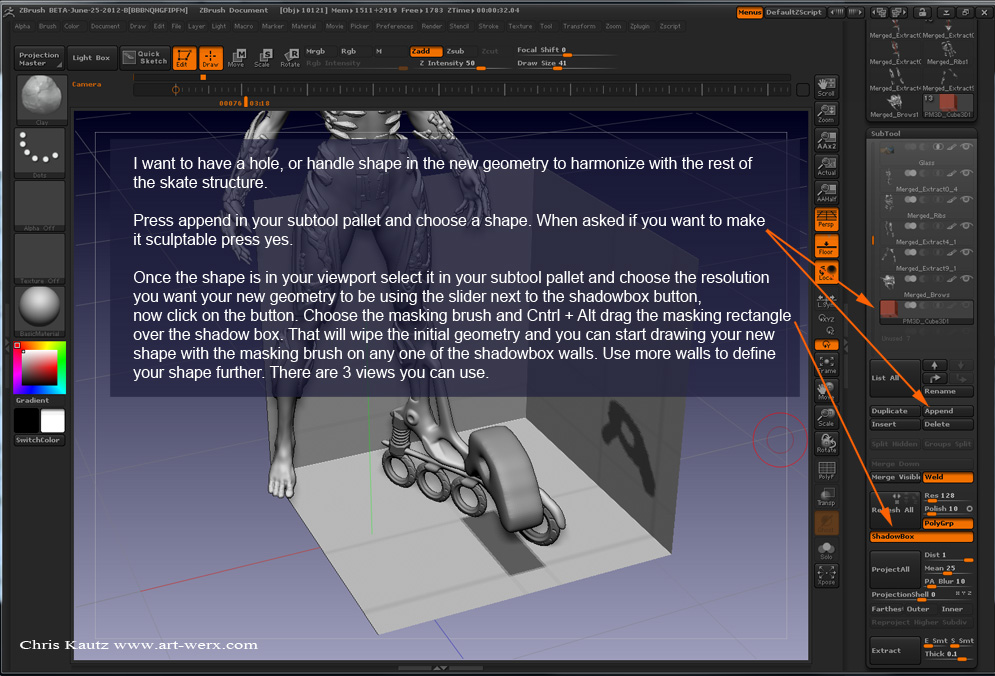Click the AAHalf antialiased half-size icon
The image size is (995, 676).
[x=826, y=192]
